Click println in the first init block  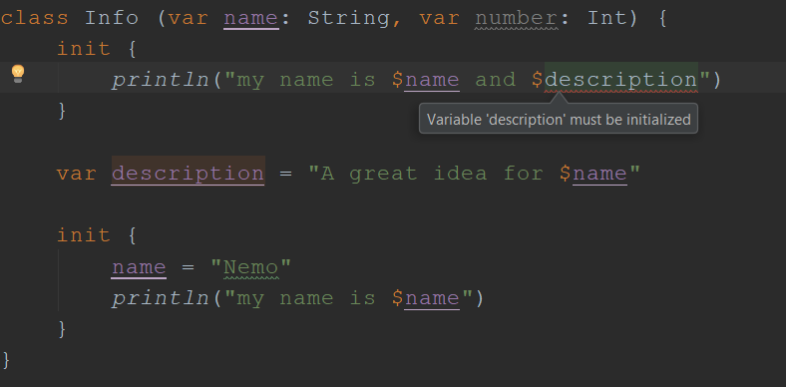(160, 80)
